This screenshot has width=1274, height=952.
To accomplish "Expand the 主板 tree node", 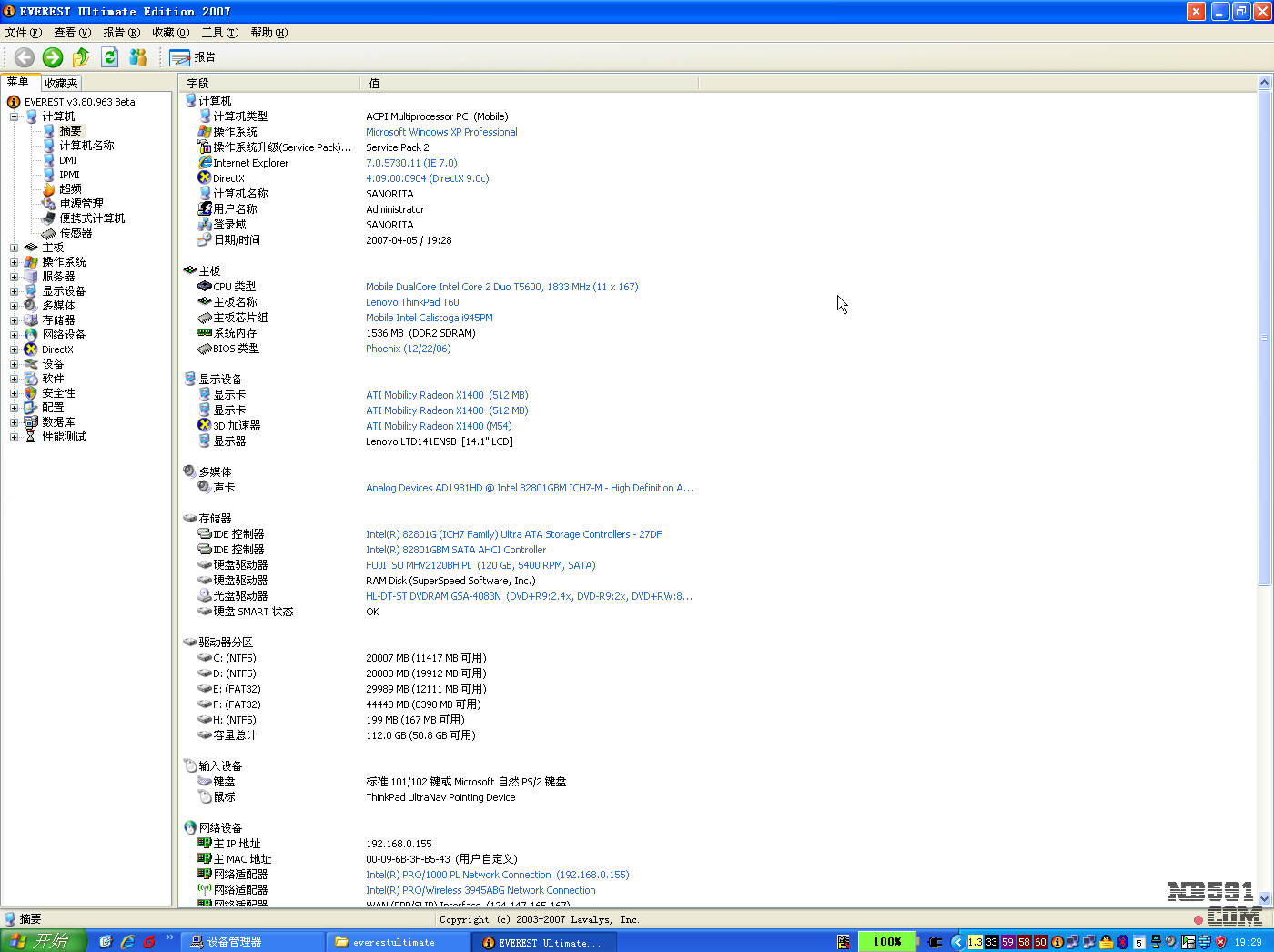I will 15,248.
